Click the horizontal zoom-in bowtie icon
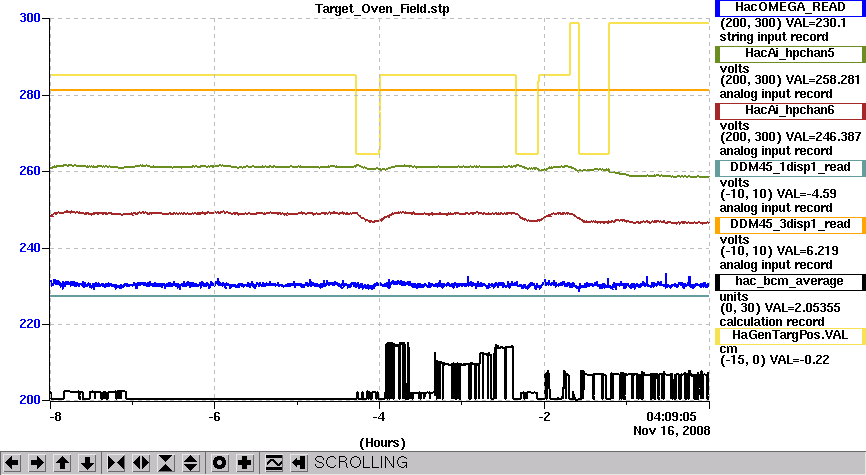The height and width of the screenshot is (475, 866). (115, 463)
